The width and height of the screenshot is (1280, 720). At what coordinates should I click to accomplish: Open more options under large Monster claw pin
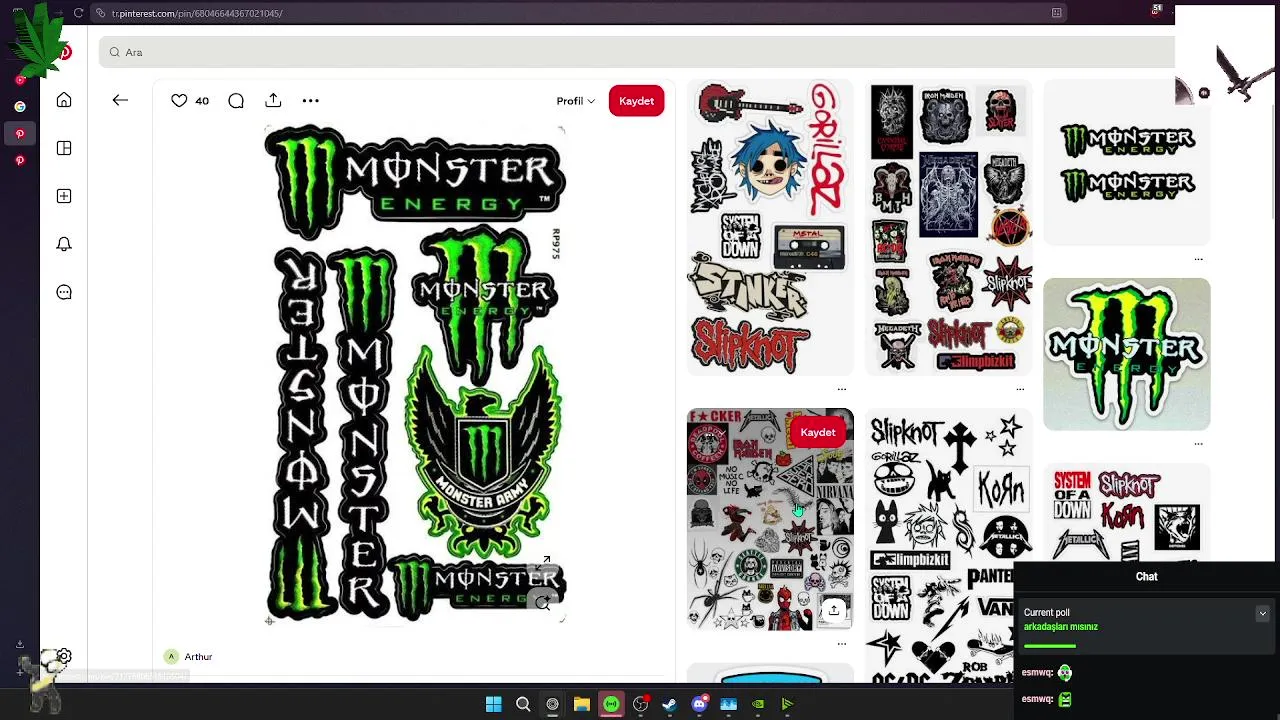pyautogui.click(x=1198, y=444)
